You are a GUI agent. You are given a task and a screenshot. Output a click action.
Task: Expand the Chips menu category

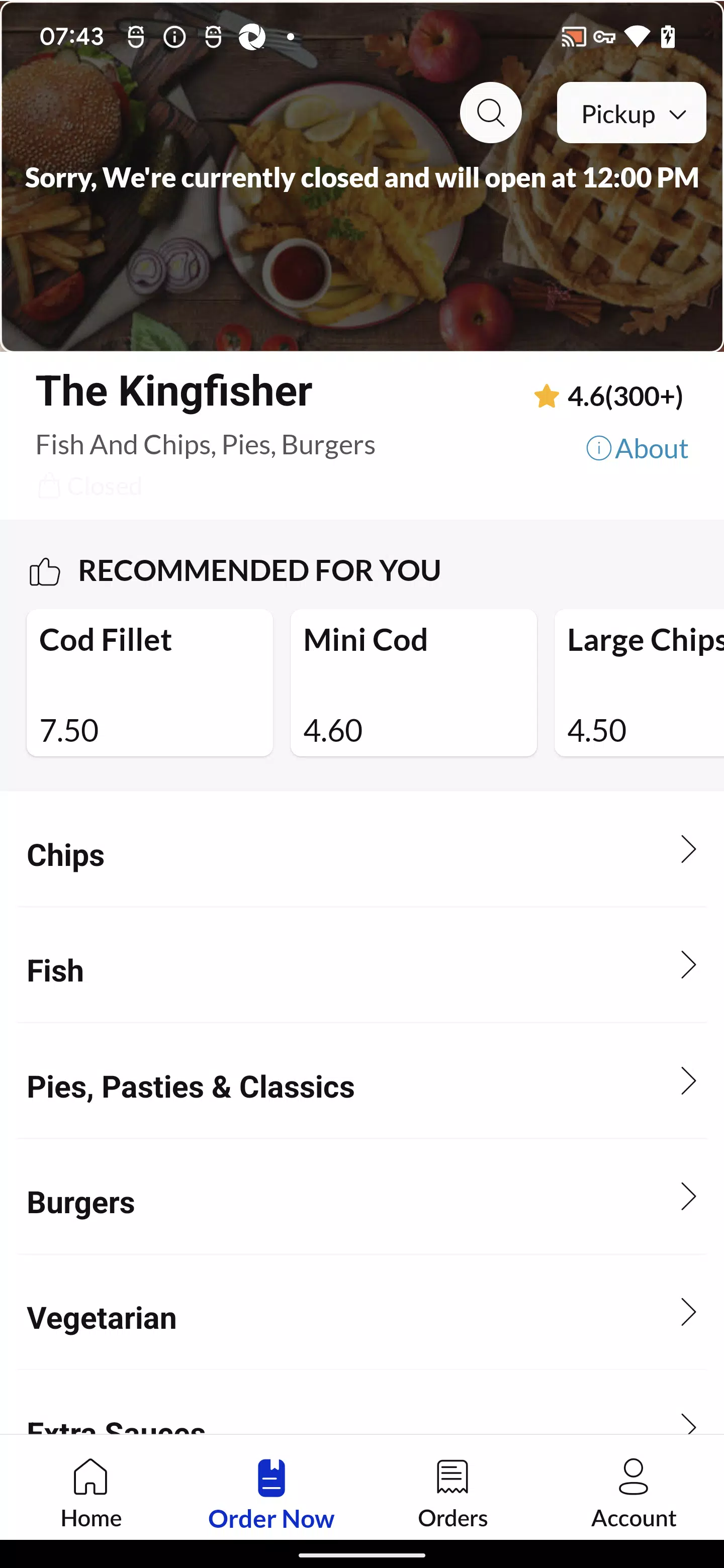coord(361,854)
